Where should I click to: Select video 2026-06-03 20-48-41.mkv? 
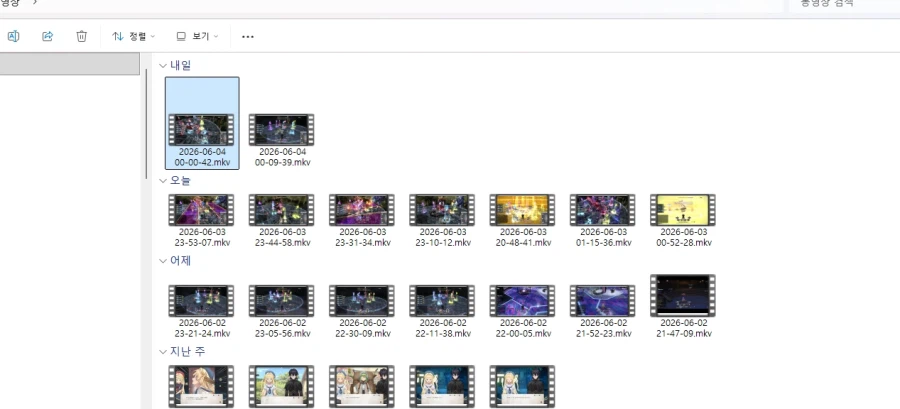pos(523,221)
